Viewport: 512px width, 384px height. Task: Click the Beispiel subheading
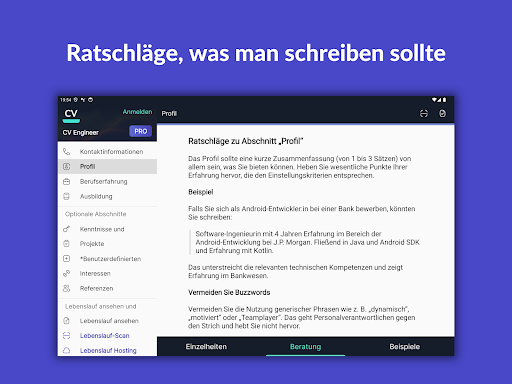tap(201, 192)
